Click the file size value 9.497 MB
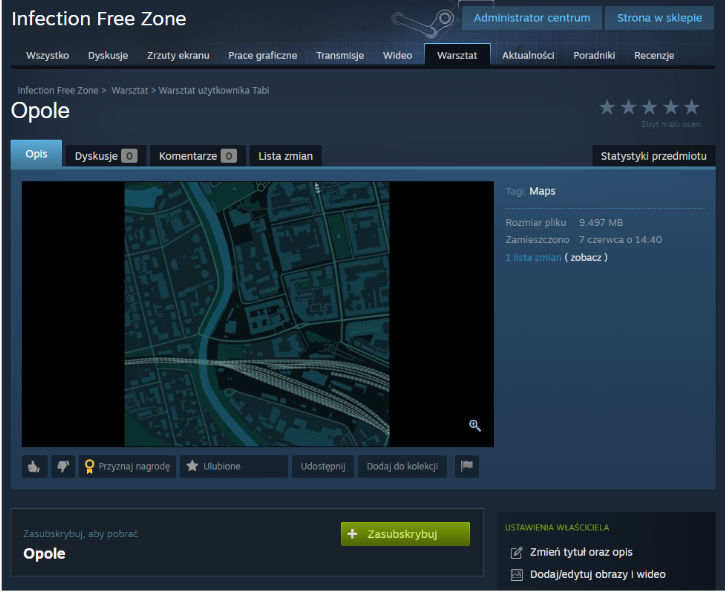The image size is (725, 594). click(x=601, y=223)
